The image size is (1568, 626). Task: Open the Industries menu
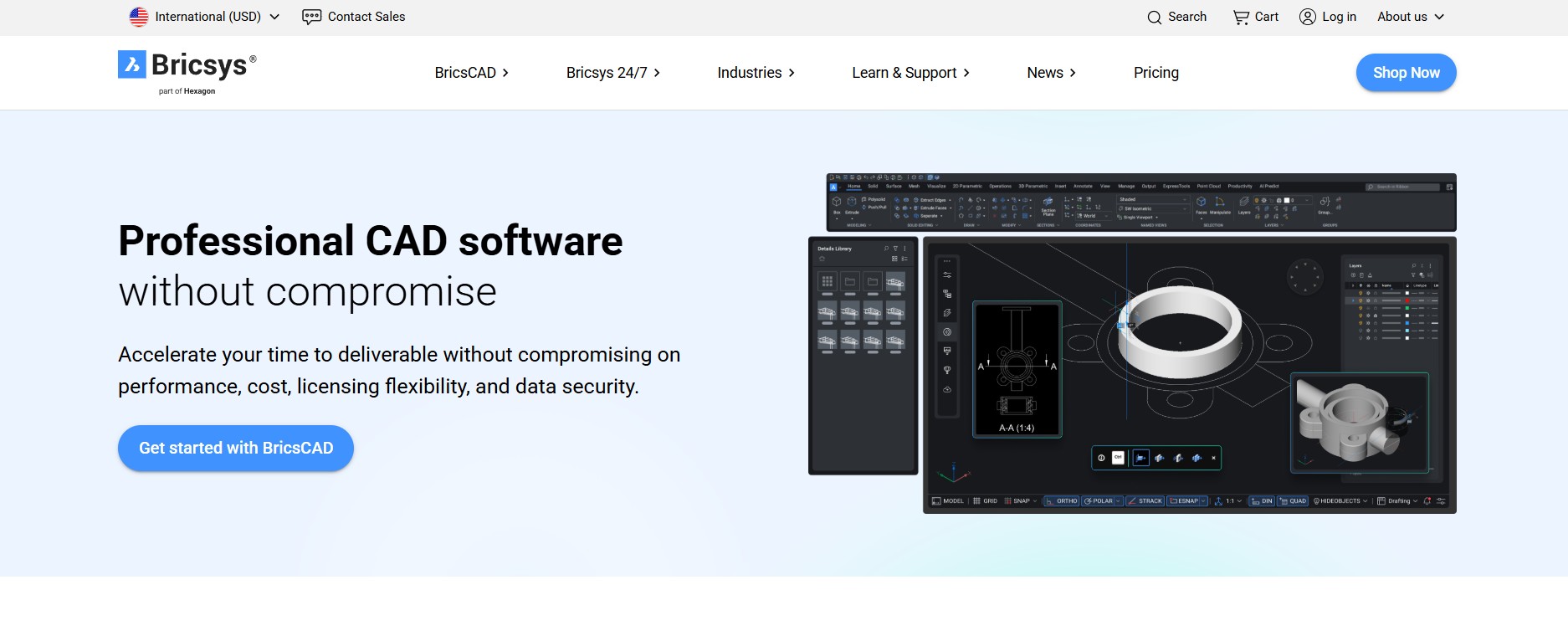pyautogui.click(x=756, y=73)
